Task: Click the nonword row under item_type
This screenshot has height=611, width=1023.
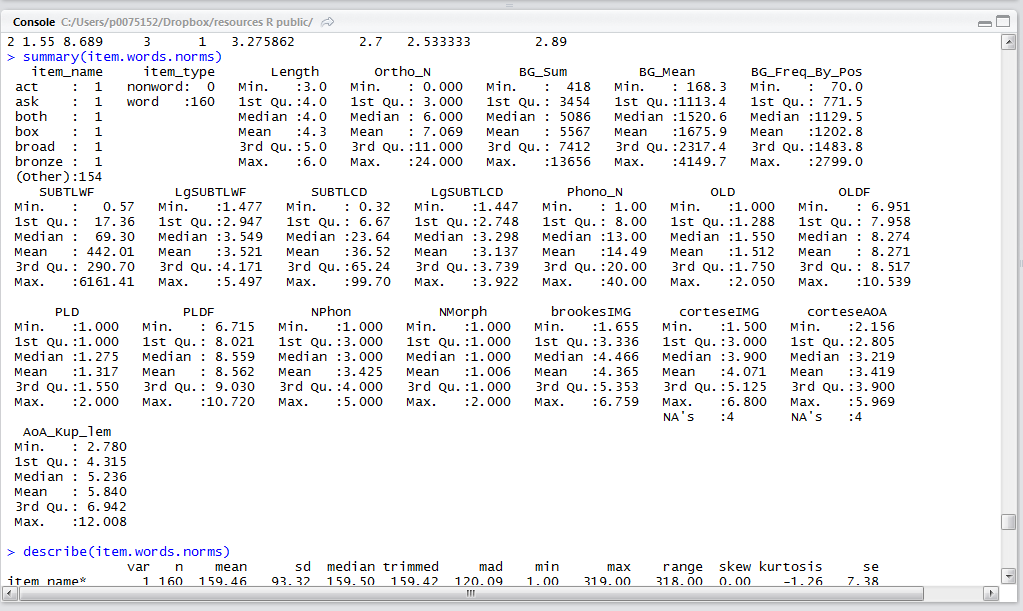Action: coord(171,87)
